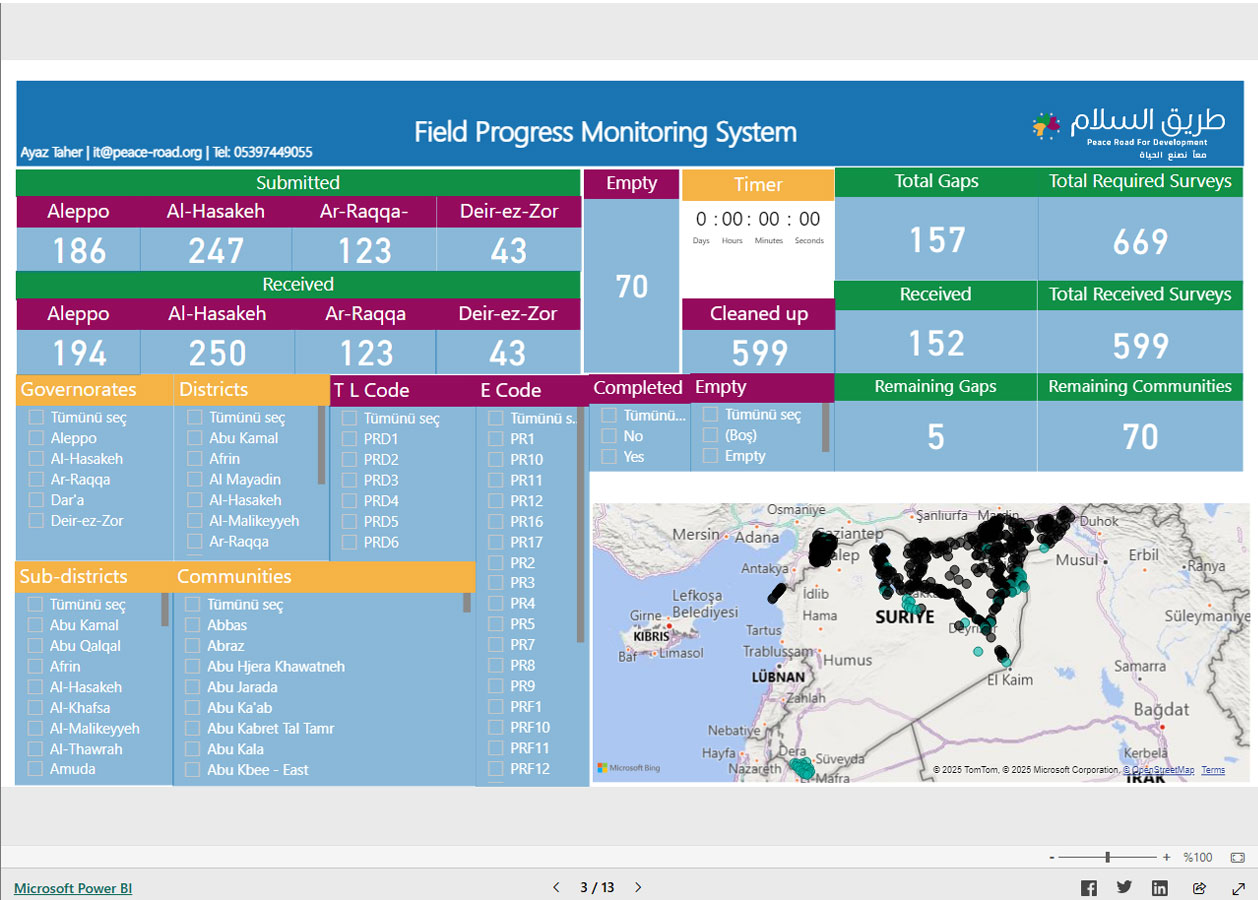Click the E Code list scrollbar
1258x900 pixels.
tap(581, 525)
